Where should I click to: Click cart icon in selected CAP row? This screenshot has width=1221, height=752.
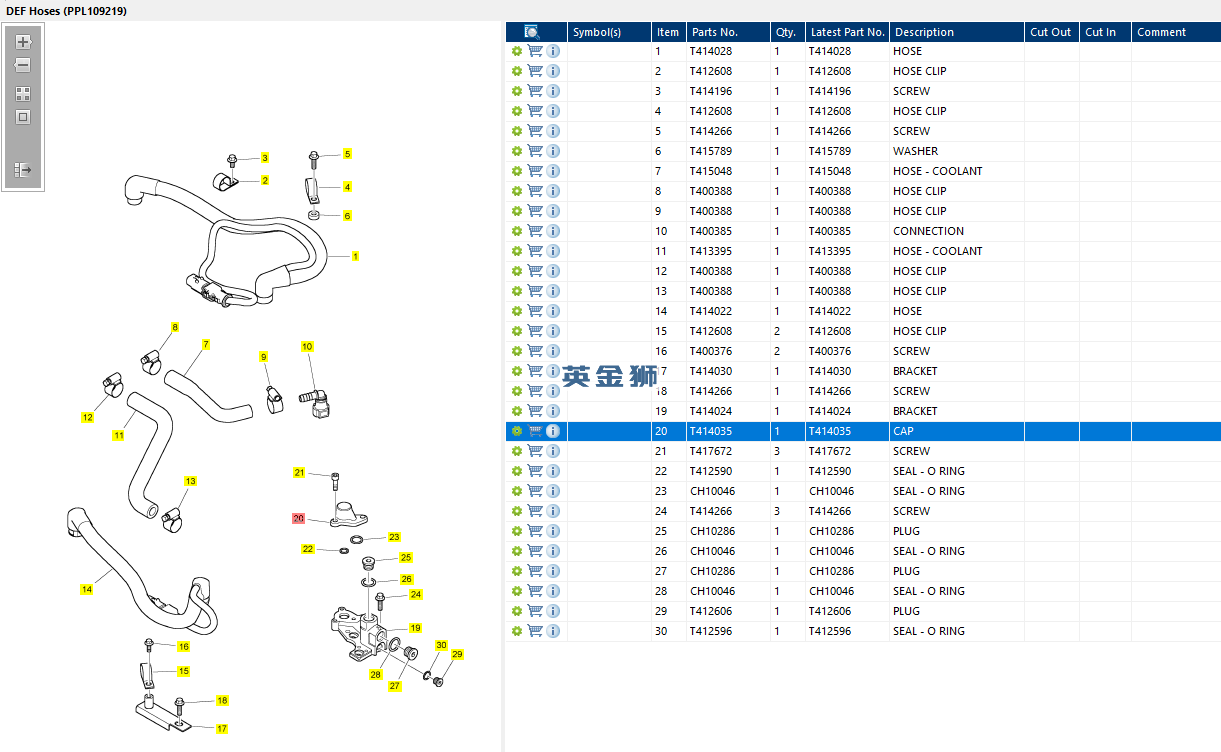pos(535,431)
